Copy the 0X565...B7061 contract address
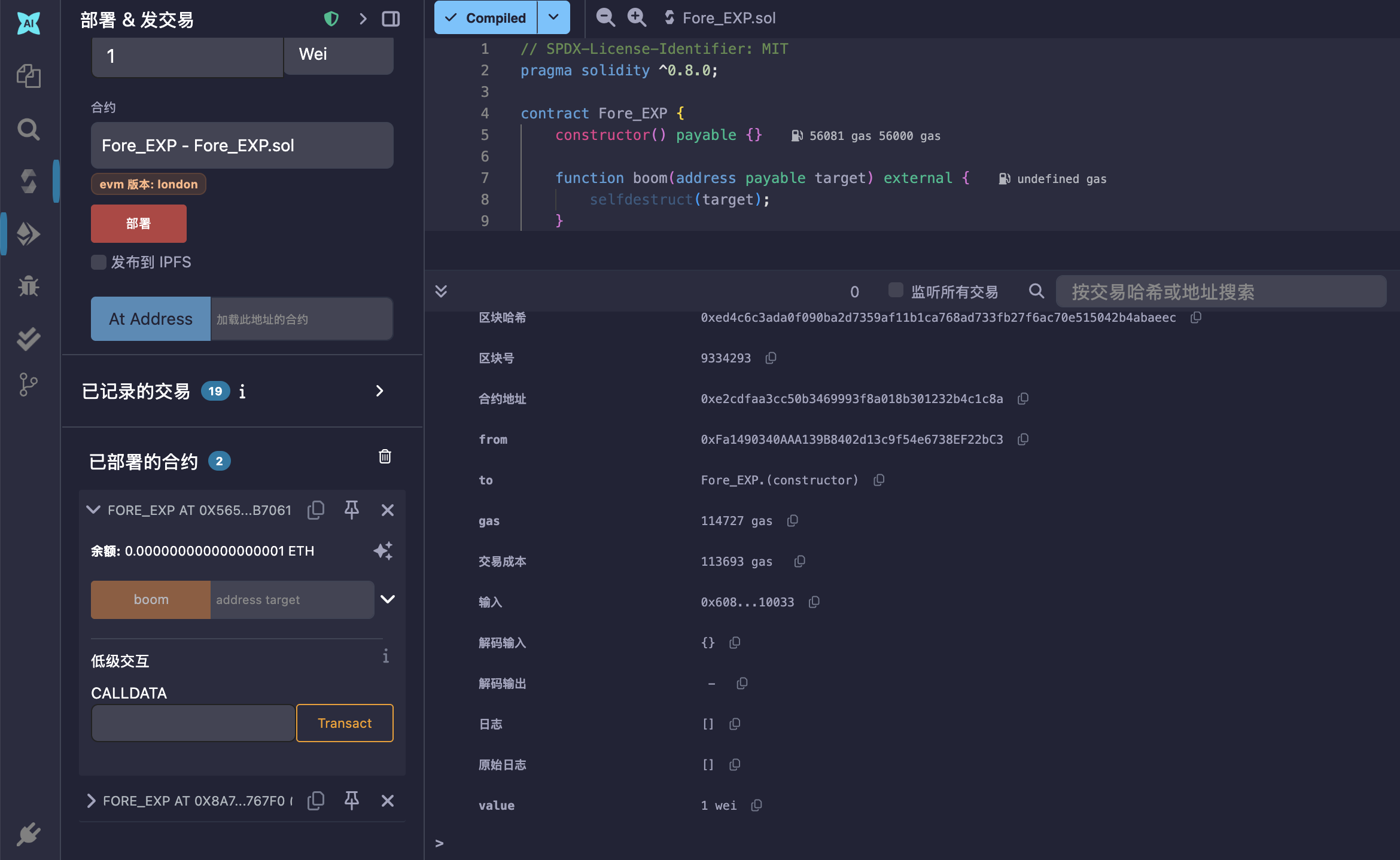The image size is (1400, 860). coord(316,510)
